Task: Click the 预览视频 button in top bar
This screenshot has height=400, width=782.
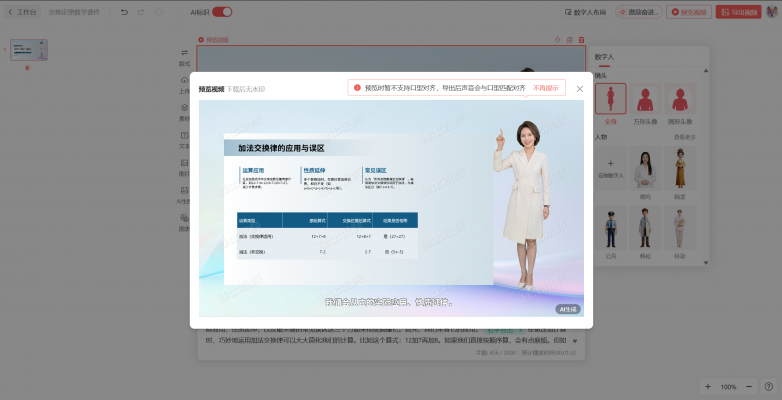Action: pyautogui.click(x=688, y=12)
